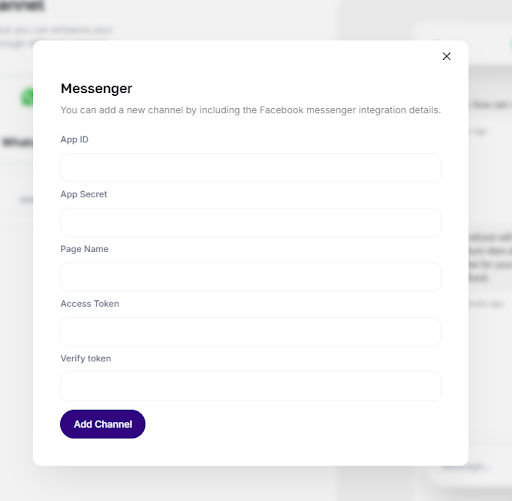Focus the App ID input field
The image size is (512, 501).
pyautogui.click(x=251, y=168)
